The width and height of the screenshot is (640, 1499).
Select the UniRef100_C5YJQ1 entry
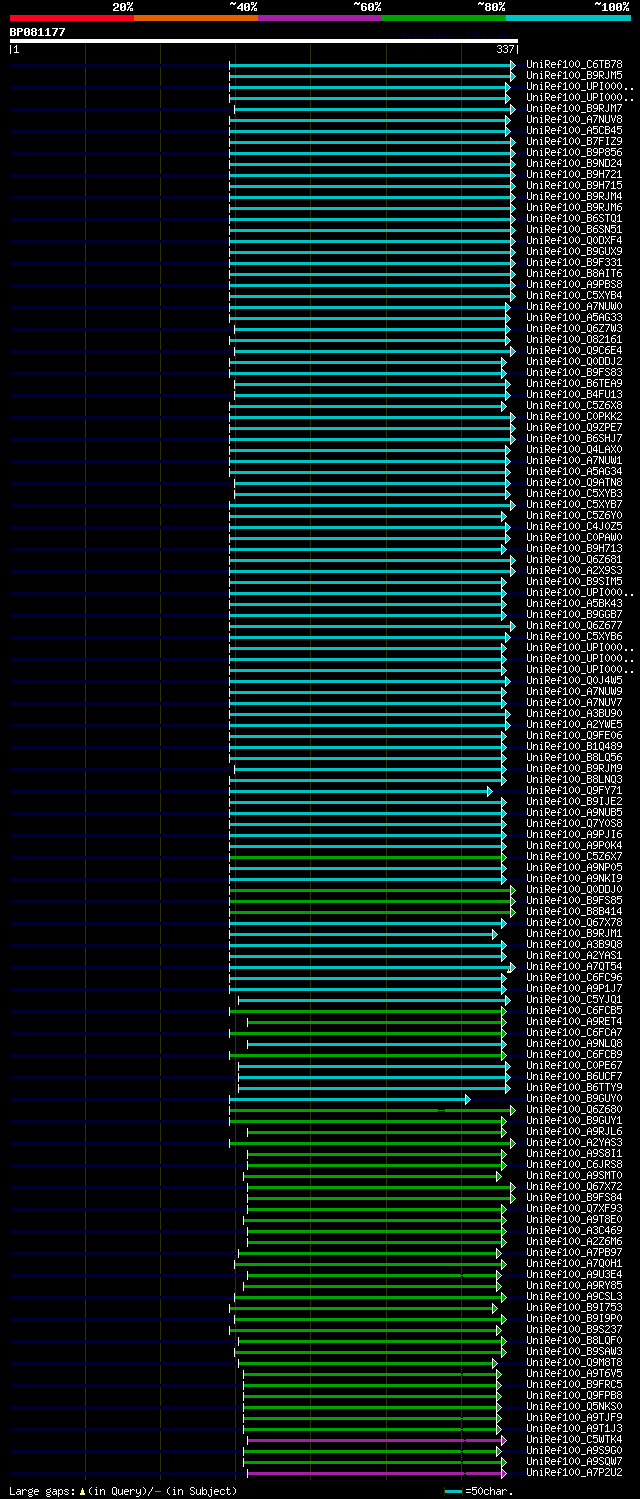tap(574, 999)
